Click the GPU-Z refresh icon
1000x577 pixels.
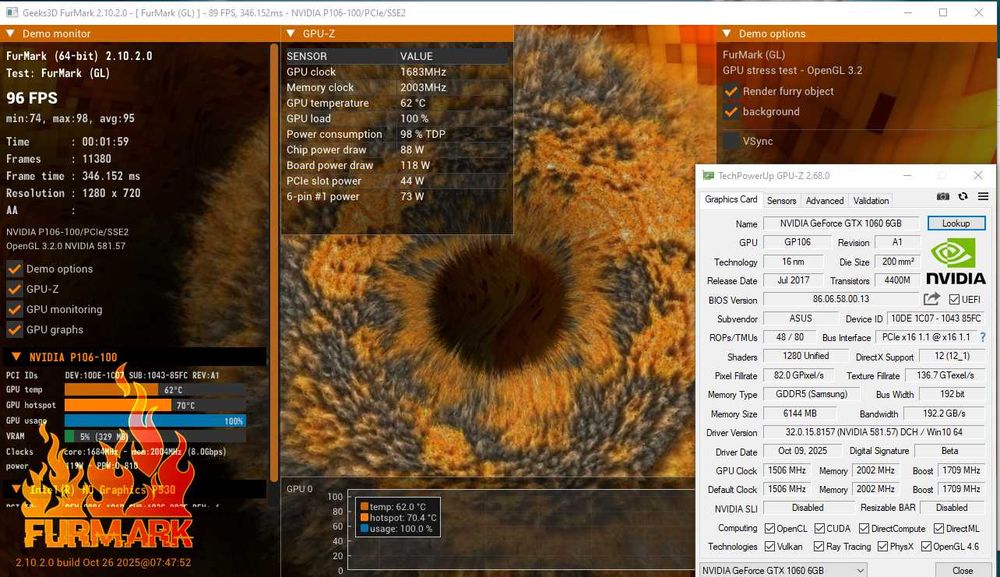tap(963, 198)
